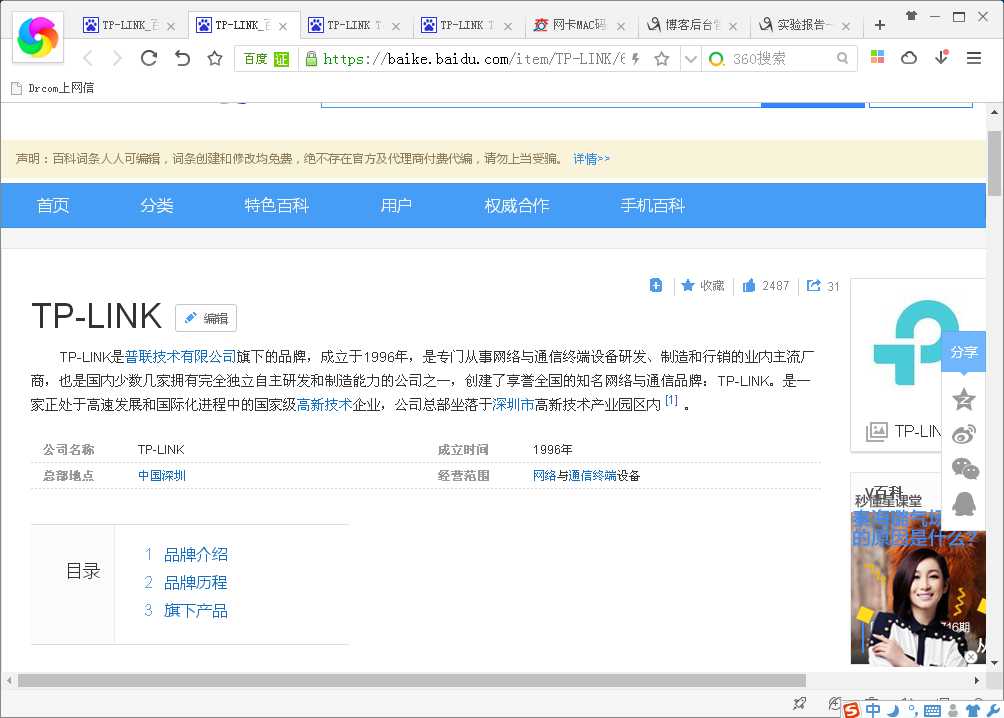Open the 深圳市 link
Viewport: 1004px width, 718px height.
click(x=513, y=405)
